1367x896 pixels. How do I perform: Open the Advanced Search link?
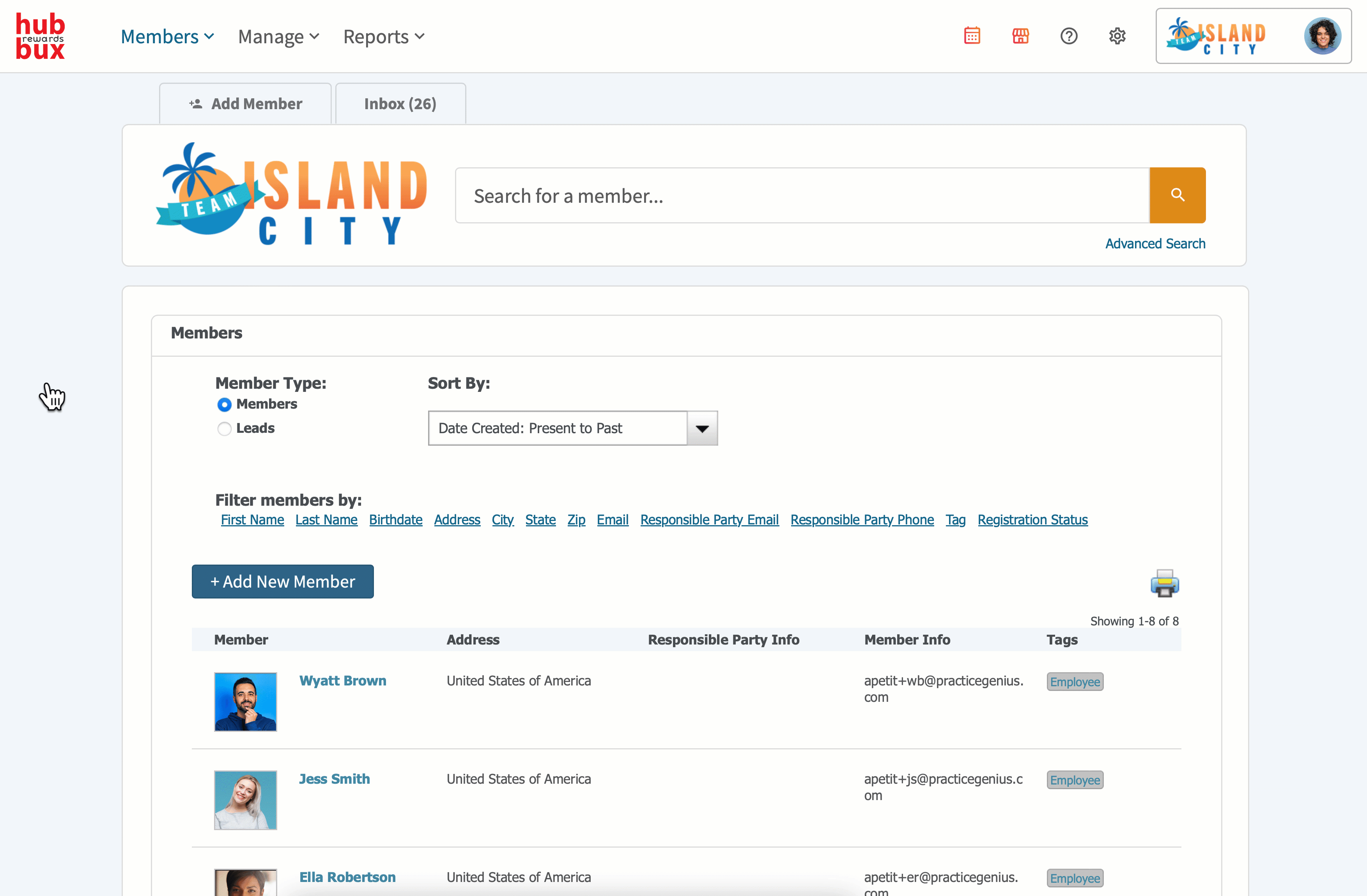click(1155, 244)
